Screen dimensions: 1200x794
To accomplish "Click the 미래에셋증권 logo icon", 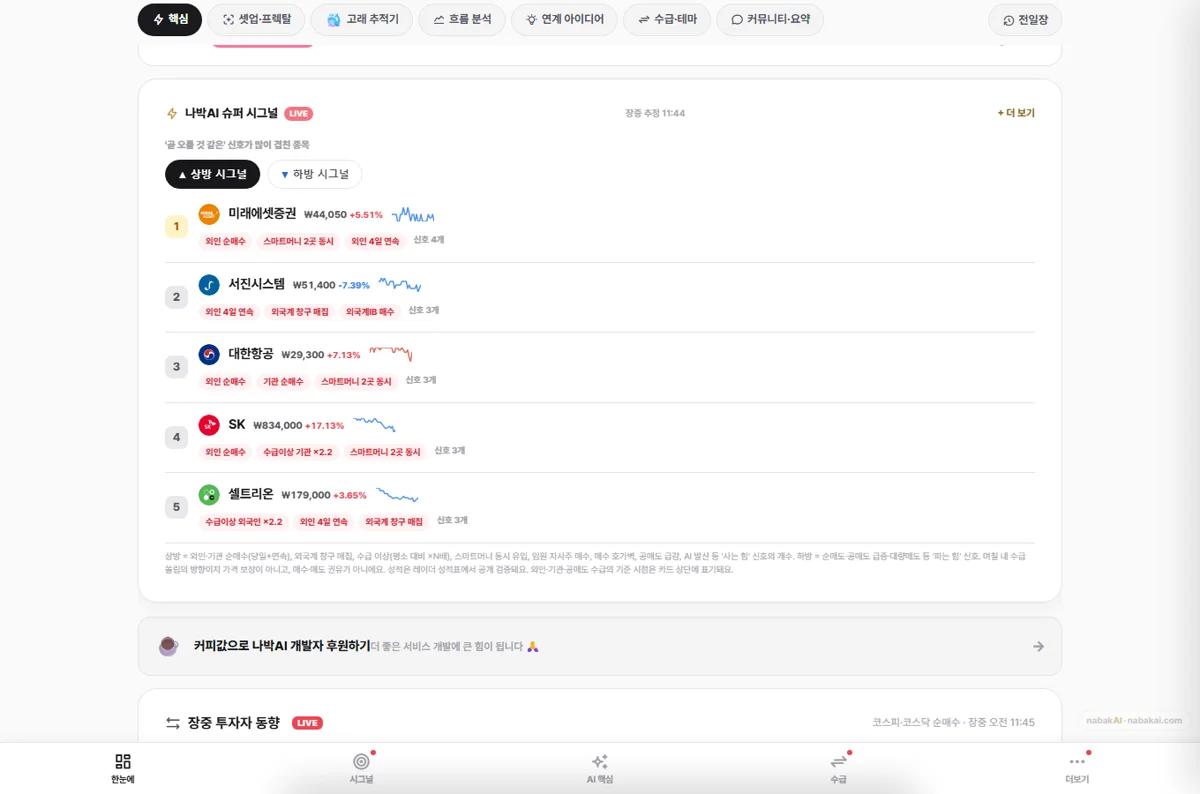I will point(209,214).
